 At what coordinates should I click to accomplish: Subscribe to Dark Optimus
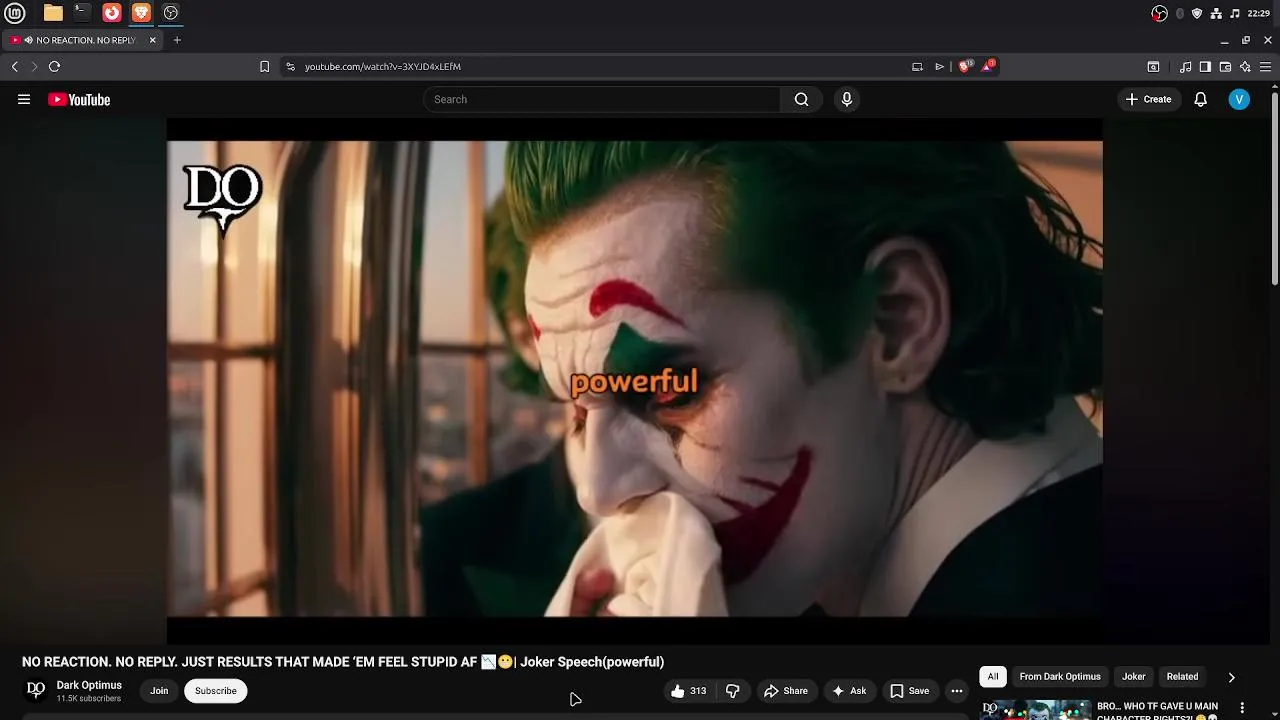tap(216, 691)
